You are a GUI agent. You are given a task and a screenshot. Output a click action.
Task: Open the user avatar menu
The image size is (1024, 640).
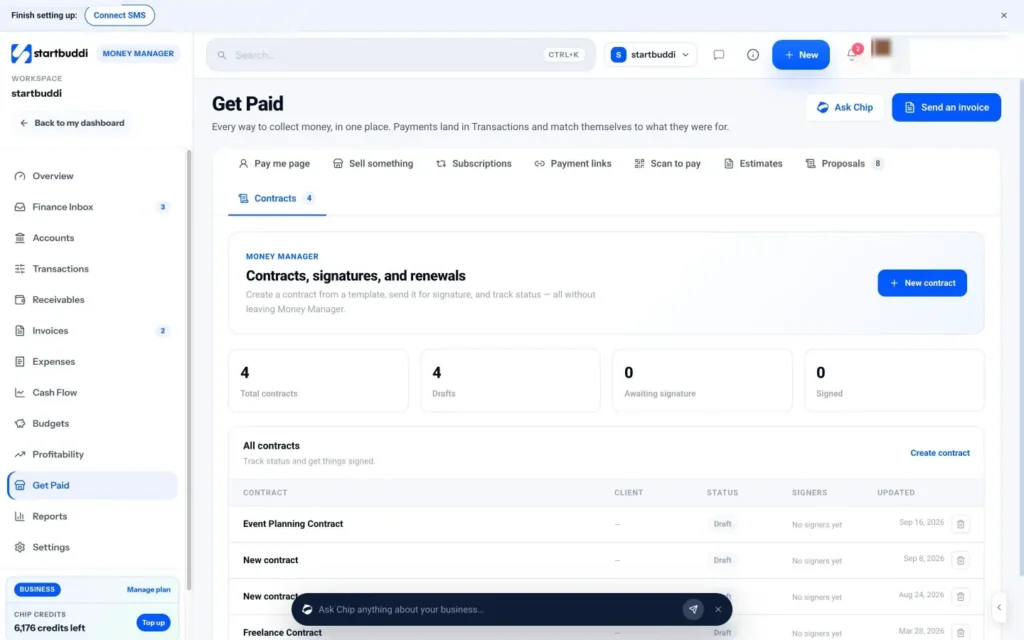tap(881, 48)
